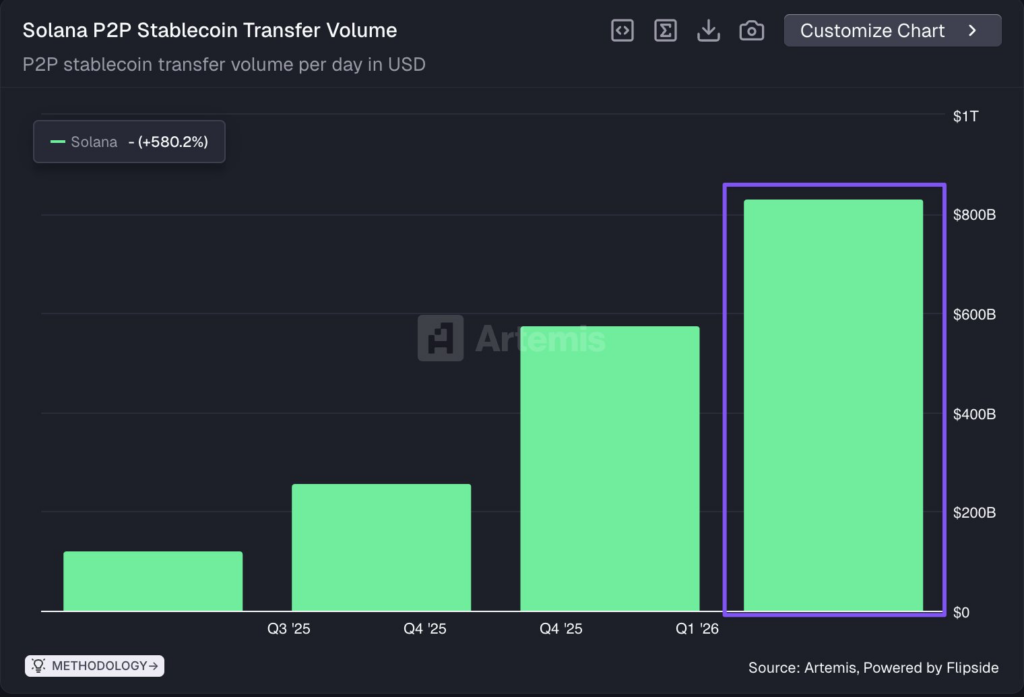Image resolution: width=1024 pixels, height=697 pixels.
Task: Click the second-shortest bar above $200B
Action: pos(381,547)
